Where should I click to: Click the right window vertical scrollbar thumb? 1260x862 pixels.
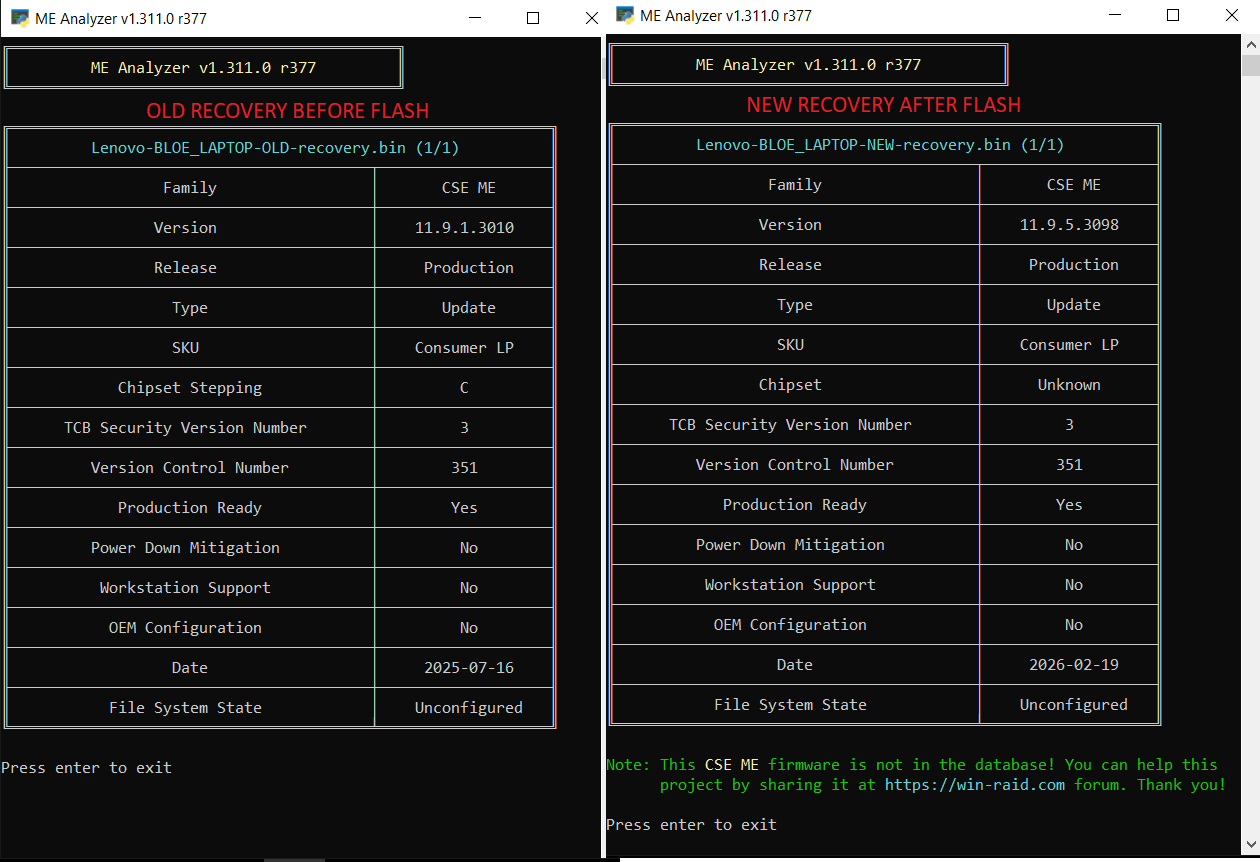click(x=1250, y=66)
